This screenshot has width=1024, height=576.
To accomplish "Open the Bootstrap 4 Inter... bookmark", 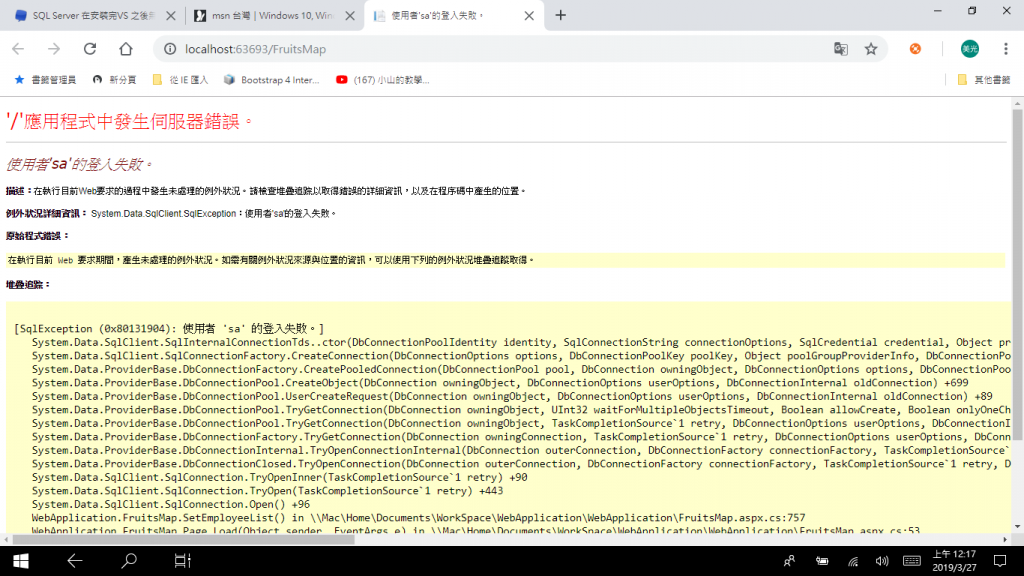I will (x=272, y=80).
